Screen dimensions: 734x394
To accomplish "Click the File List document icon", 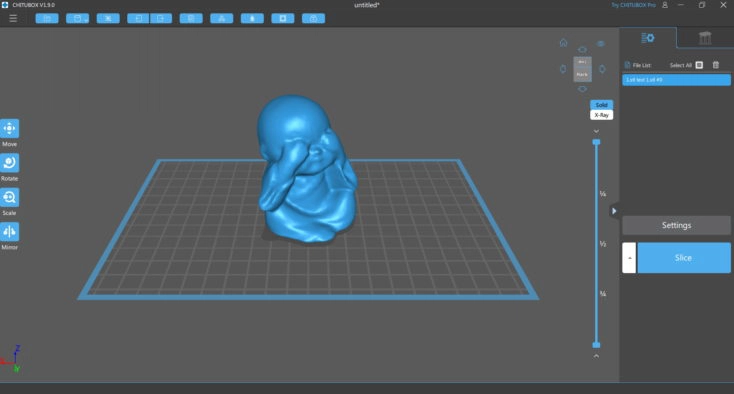I will click(x=627, y=65).
